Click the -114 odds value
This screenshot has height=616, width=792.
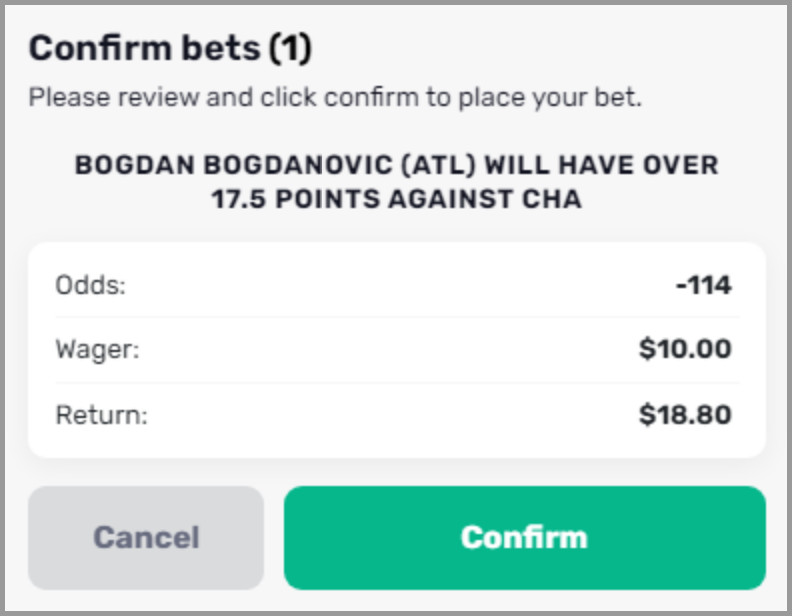(x=703, y=285)
